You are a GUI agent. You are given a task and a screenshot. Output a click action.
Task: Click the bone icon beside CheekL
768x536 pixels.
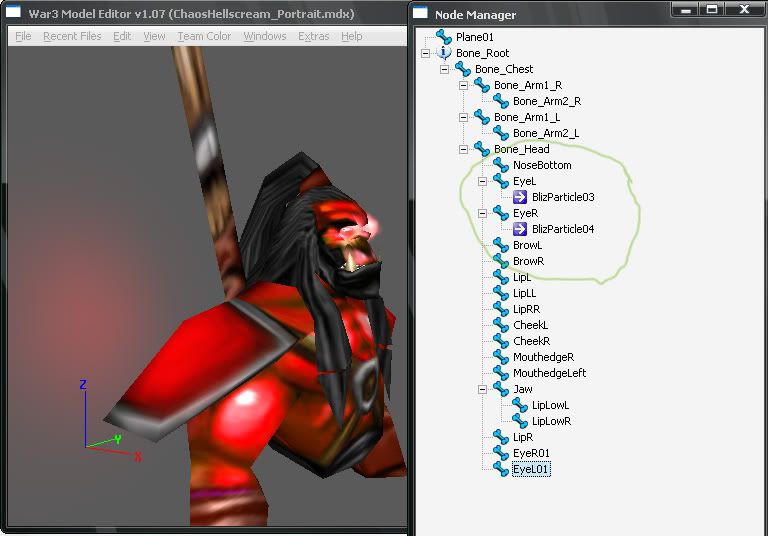tap(501, 325)
